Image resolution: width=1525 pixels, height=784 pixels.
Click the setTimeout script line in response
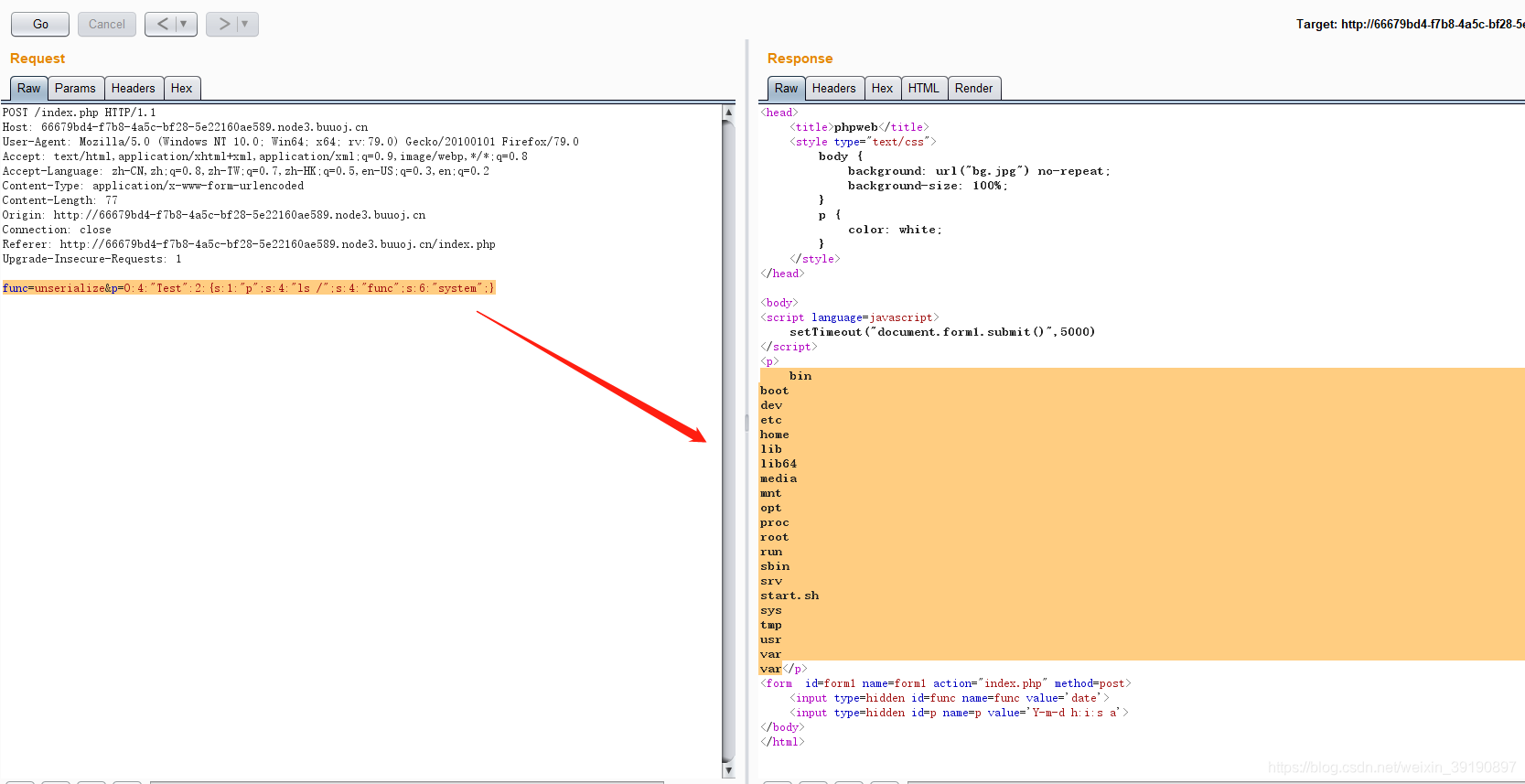click(x=942, y=332)
